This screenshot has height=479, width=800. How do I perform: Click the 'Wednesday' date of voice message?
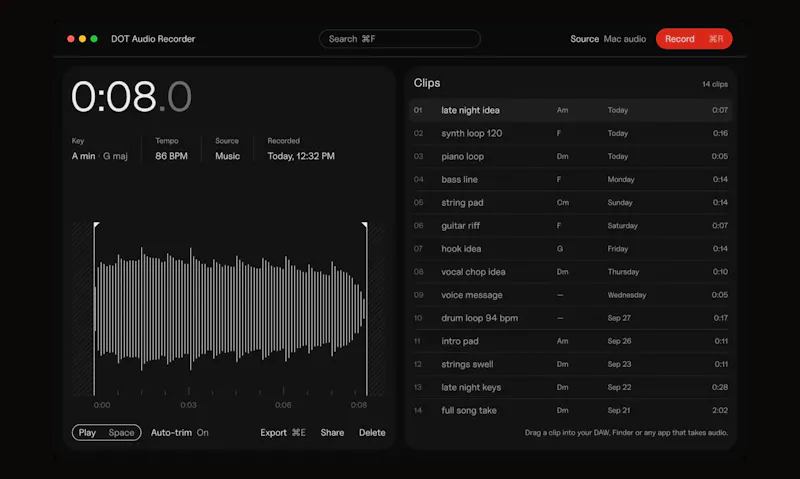click(627, 295)
